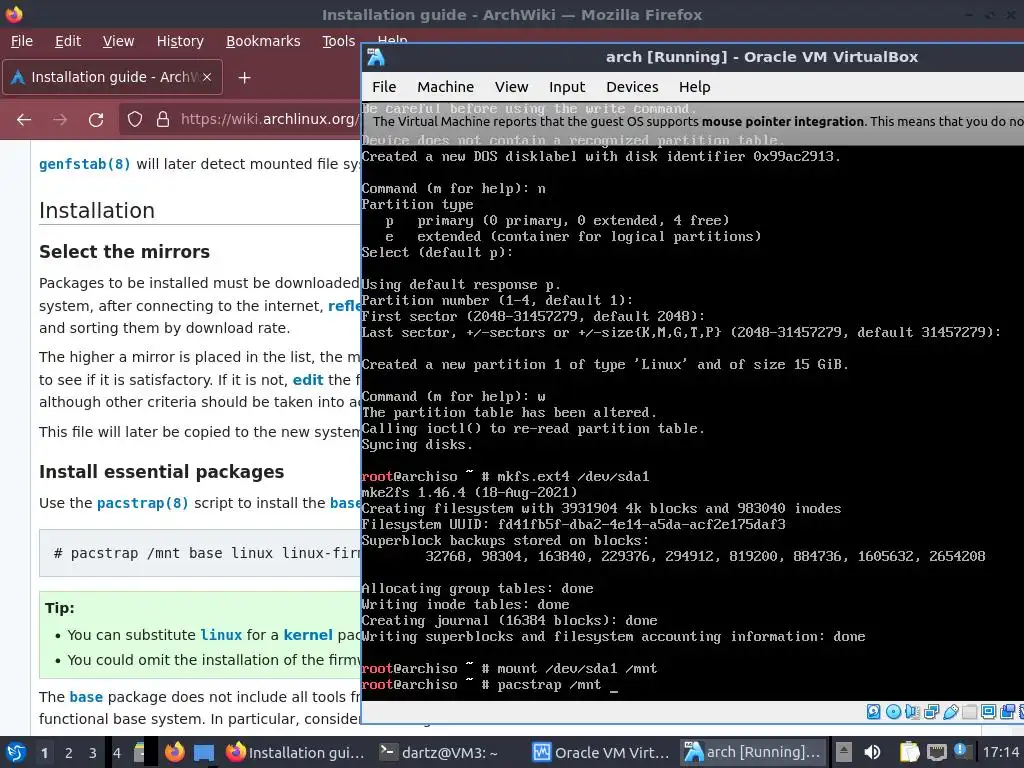This screenshot has height=768, width=1024.
Task: Switch to workspace 1 on the taskbar
Action: pos(44,753)
